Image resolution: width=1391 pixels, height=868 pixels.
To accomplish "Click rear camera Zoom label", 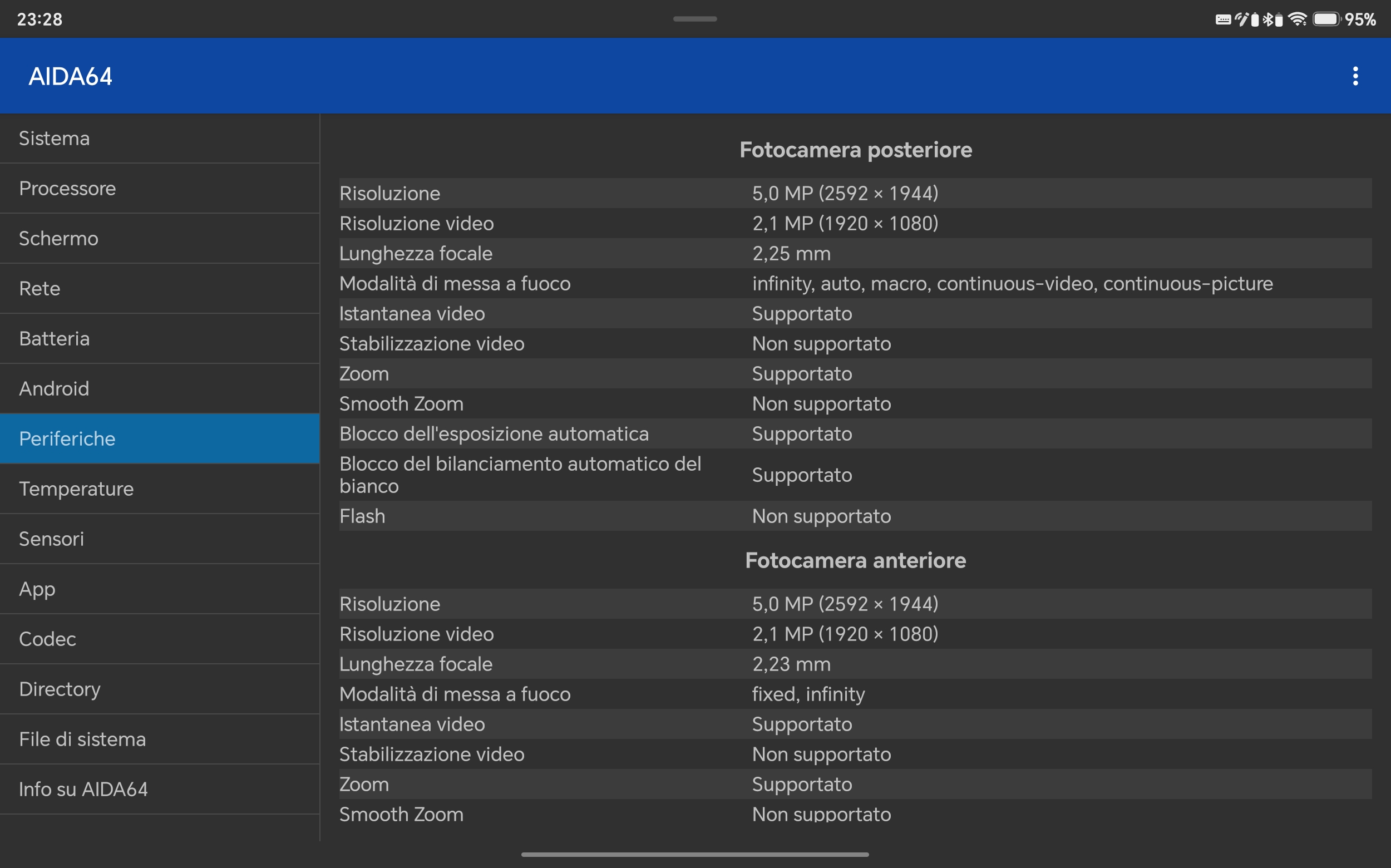I will pos(364,374).
